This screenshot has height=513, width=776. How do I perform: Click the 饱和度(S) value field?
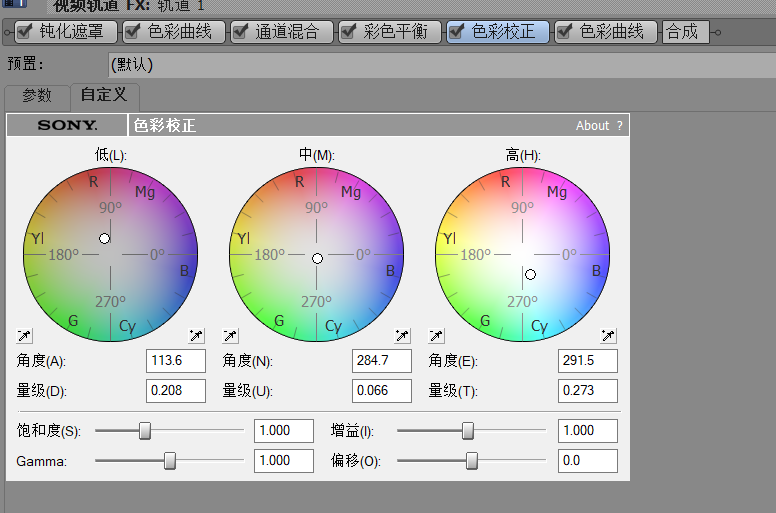coord(284,431)
